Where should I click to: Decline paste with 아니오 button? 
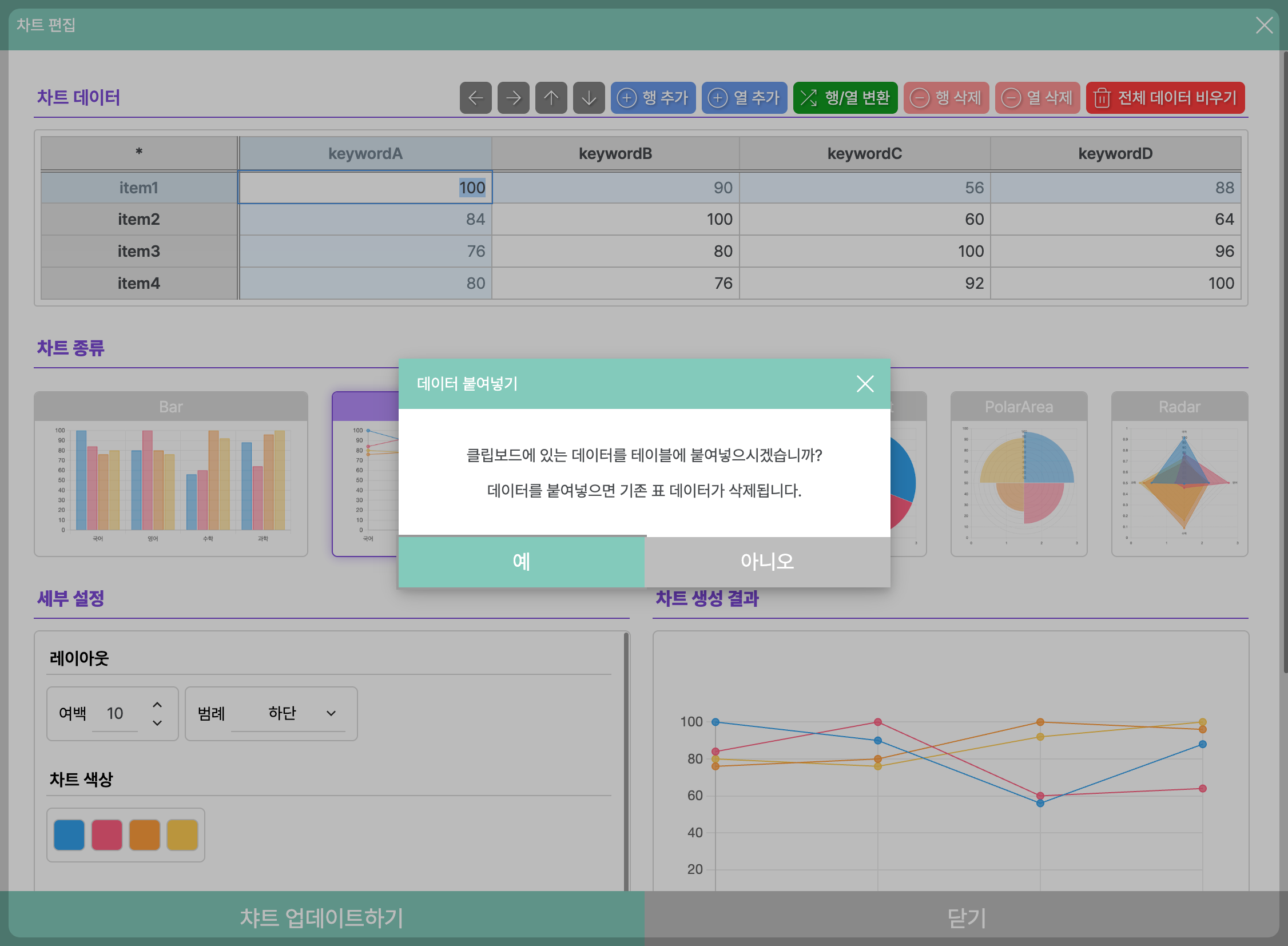(767, 561)
